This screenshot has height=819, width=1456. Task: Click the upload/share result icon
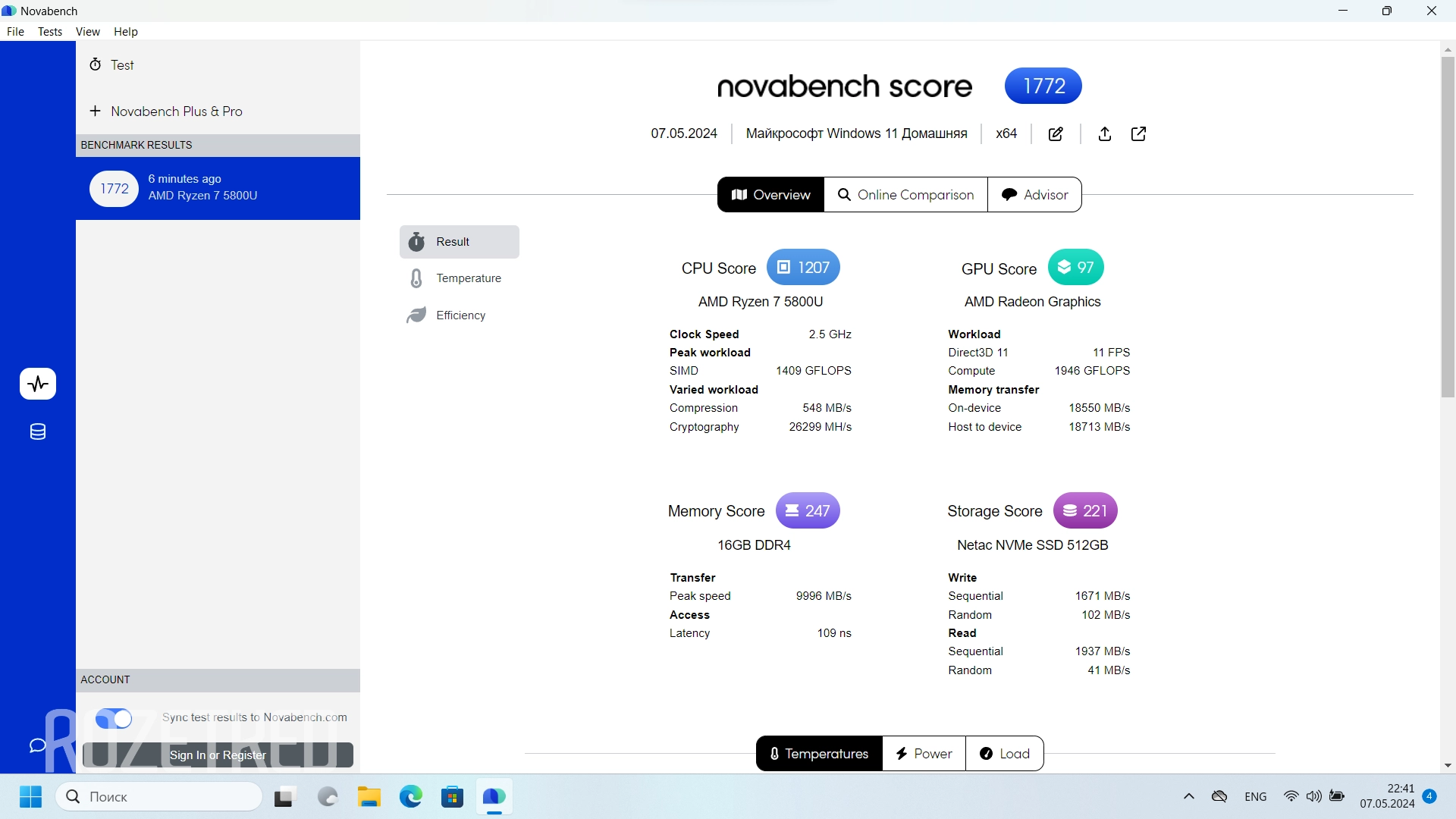coord(1105,134)
